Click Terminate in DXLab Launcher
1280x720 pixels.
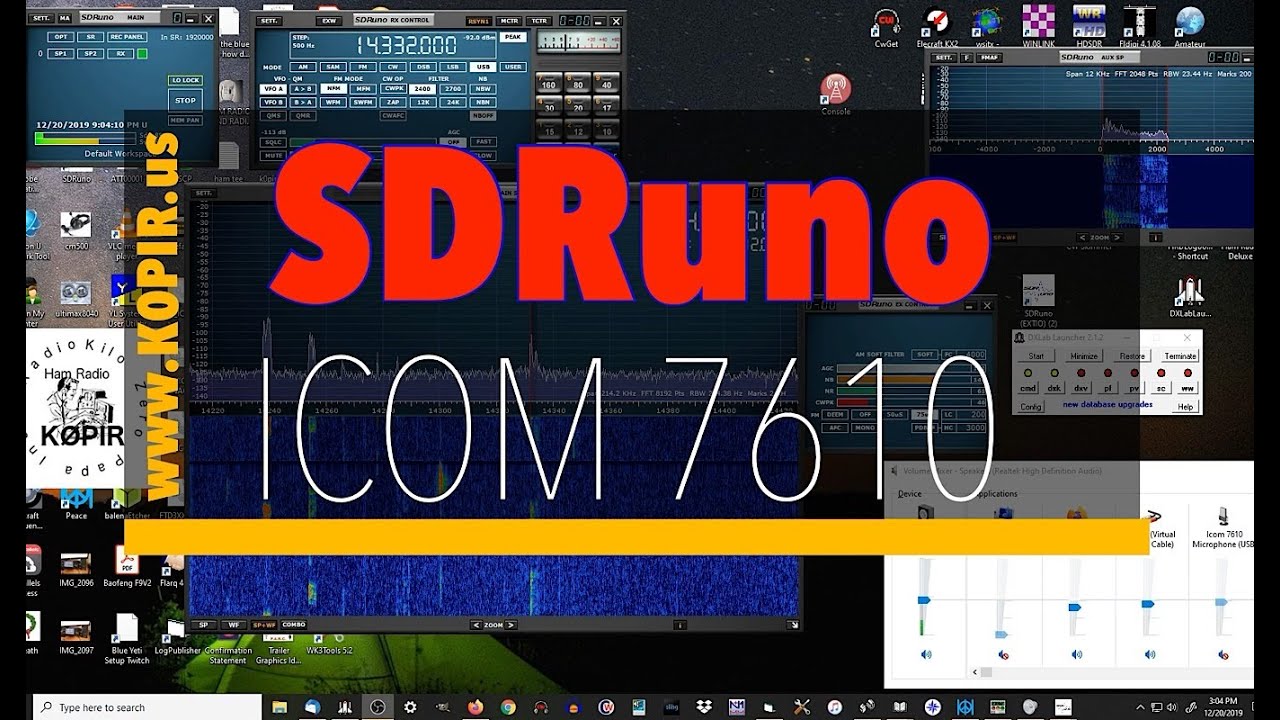1180,356
